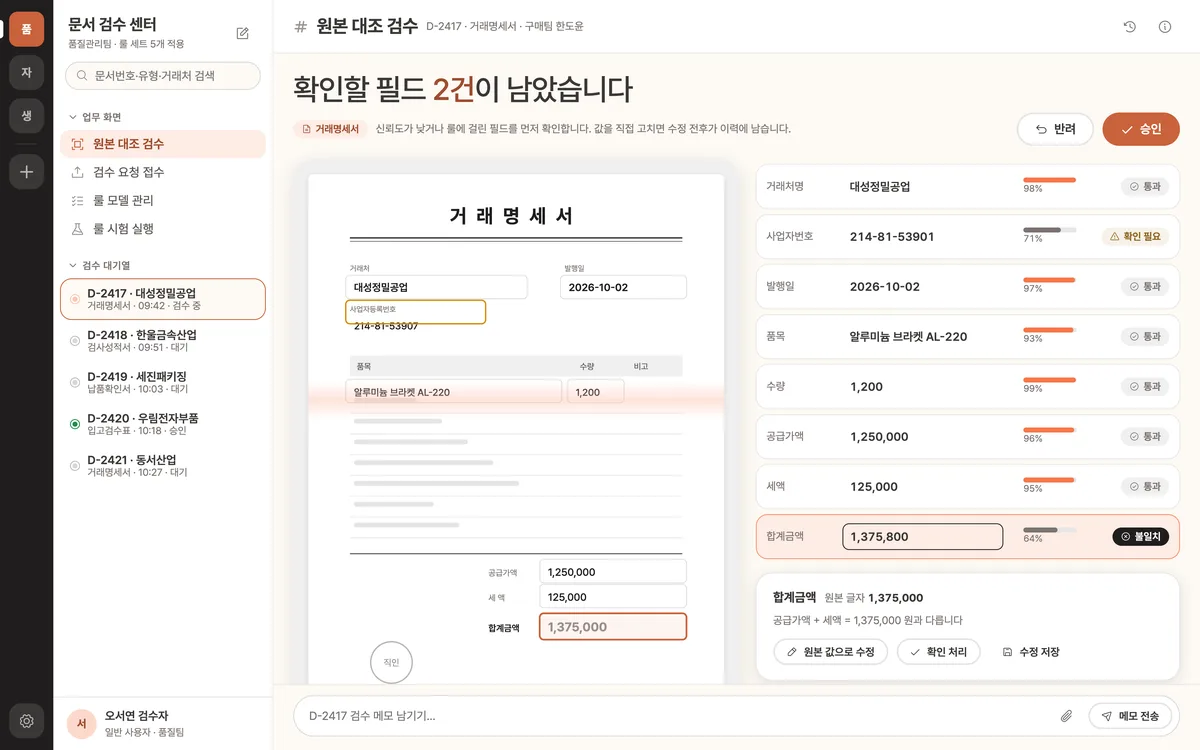Click the highlighted 사업자등록번호 box on document

[x=416, y=312]
